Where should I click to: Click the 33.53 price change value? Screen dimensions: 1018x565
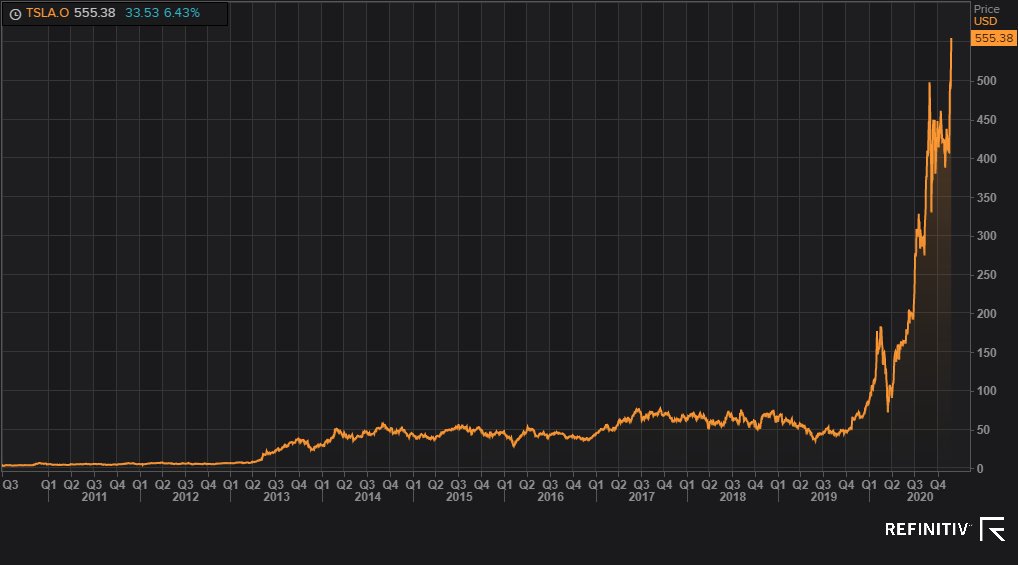[x=141, y=13]
